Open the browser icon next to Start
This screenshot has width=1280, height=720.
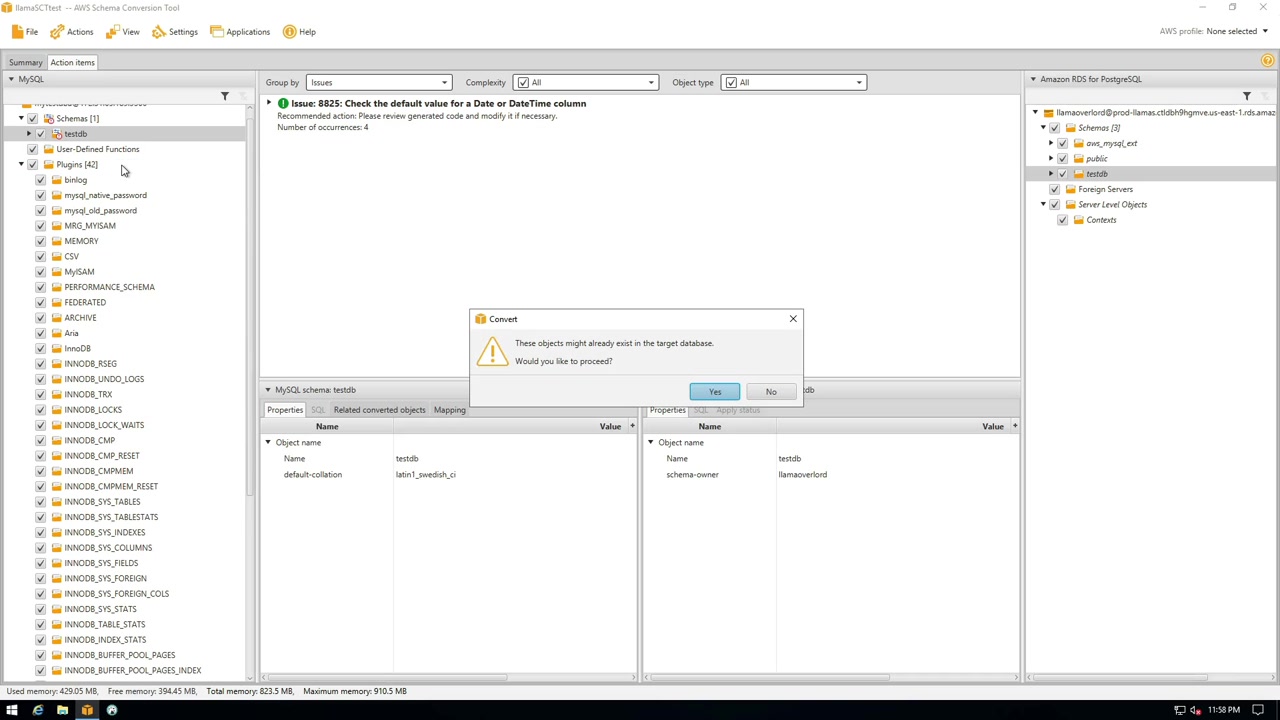click(37, 710)
